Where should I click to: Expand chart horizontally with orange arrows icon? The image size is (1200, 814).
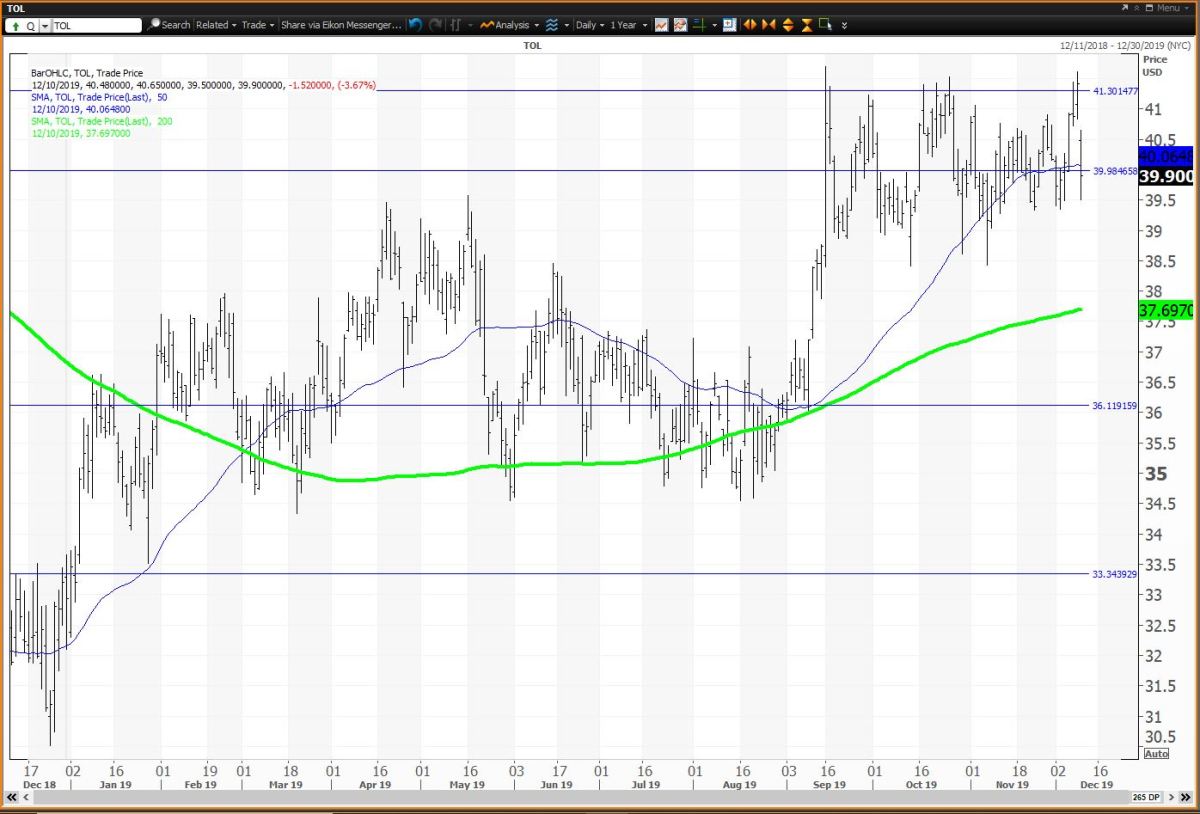click(x=749, y=25)
